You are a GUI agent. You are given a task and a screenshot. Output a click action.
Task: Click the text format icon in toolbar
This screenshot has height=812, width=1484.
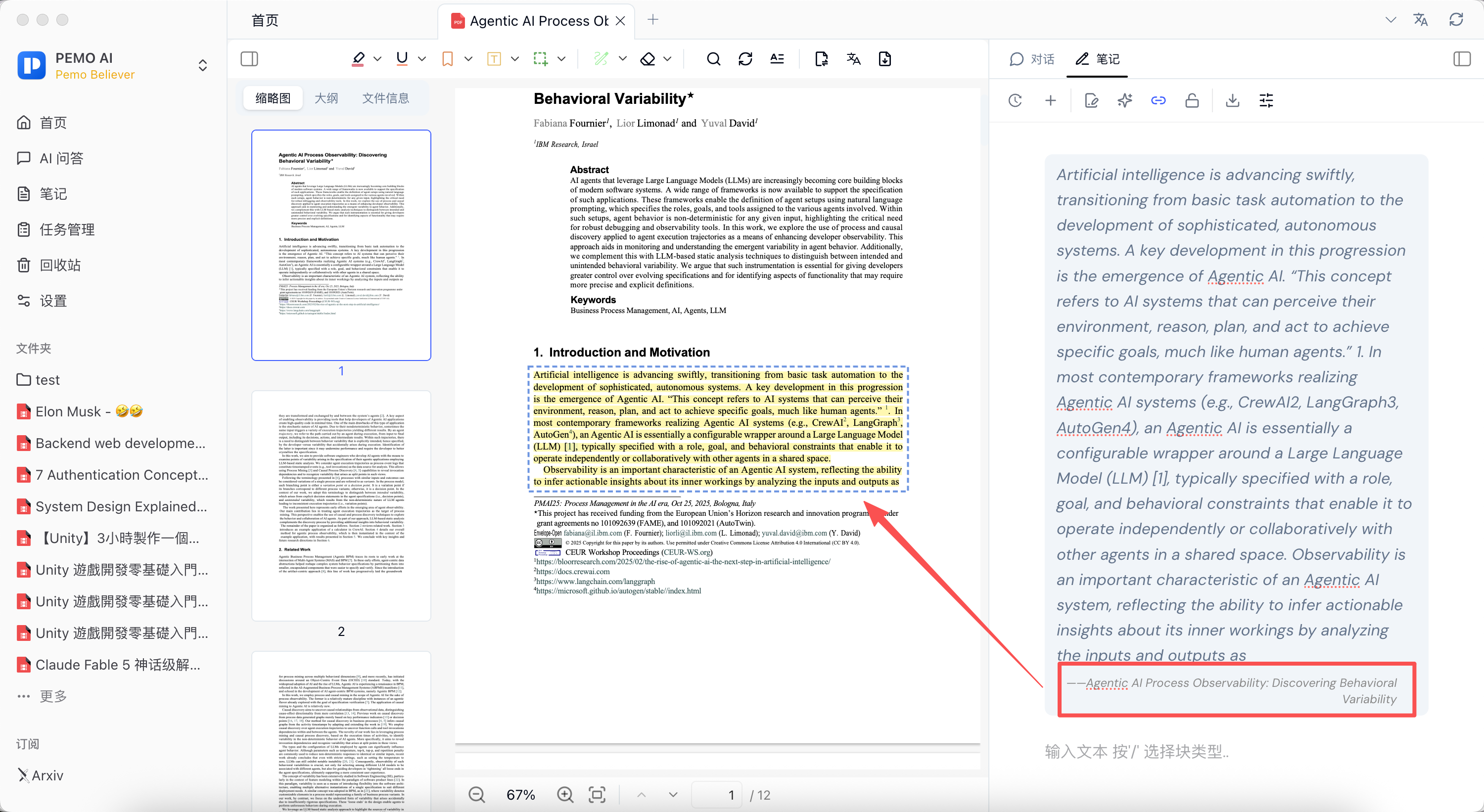[x=777, y=59]
